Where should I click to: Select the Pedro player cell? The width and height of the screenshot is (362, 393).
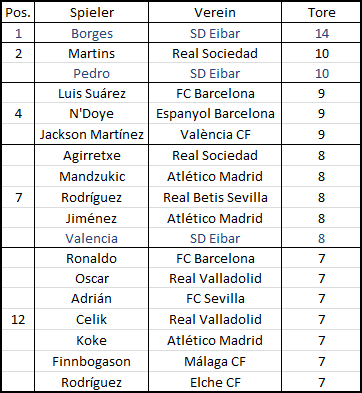point(91,73)
